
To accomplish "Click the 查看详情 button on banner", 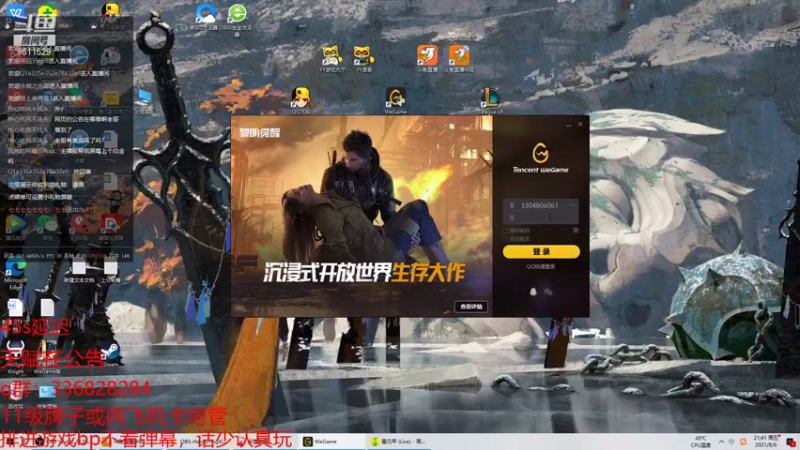I will 471,307.
